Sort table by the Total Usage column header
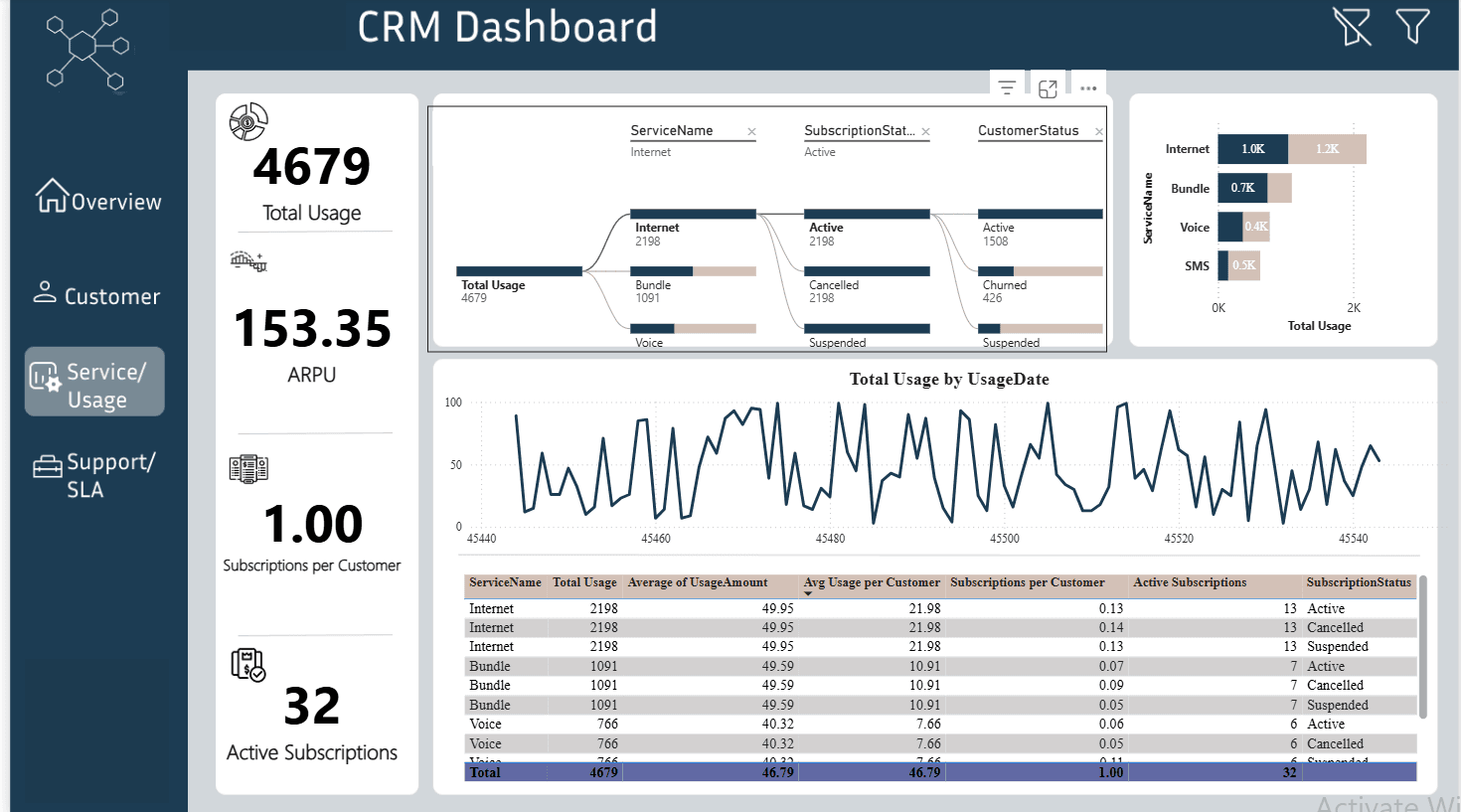The image size is (1461, 812). tap(584, 582)
